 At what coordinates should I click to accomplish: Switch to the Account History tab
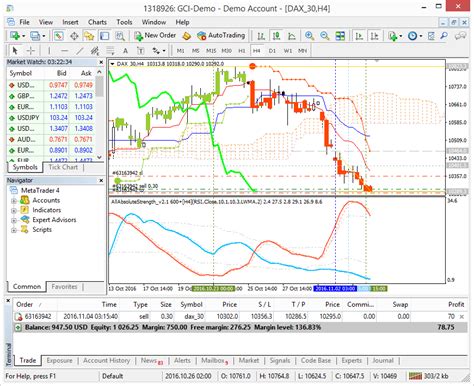[x=107, y=361]
